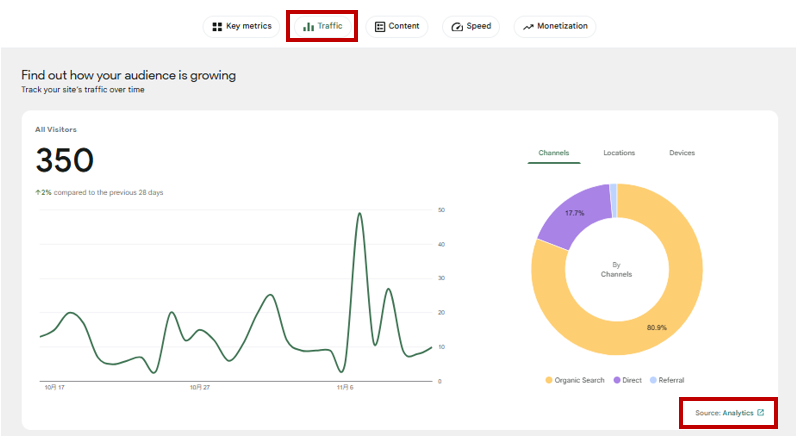Viewport: 796px width, 441px height.
Task: Click the All Visitors count 350
Action: [x=65, y=160]
